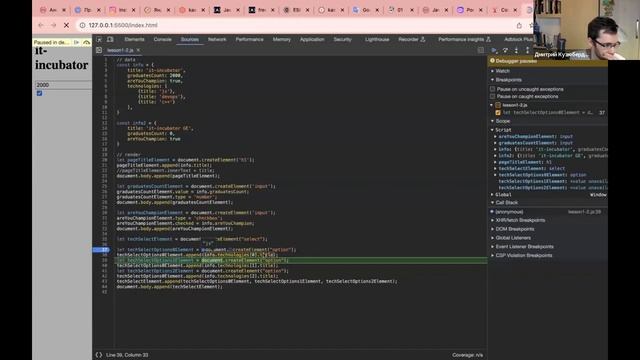Pretty print the source with braces icon
640x360 pixels.
click(x=99, y=355)
